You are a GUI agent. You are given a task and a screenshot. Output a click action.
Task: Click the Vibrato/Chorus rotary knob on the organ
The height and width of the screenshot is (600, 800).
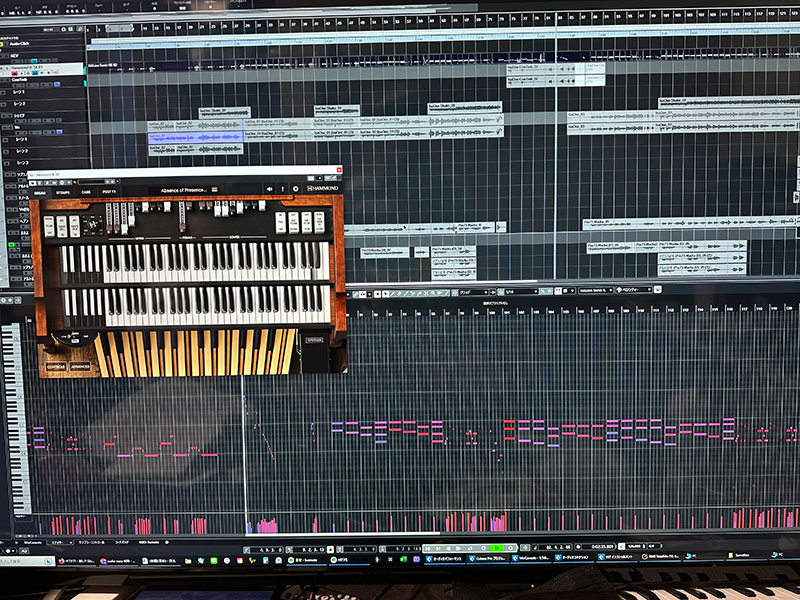pyautogui.click(x=93, y=225)
